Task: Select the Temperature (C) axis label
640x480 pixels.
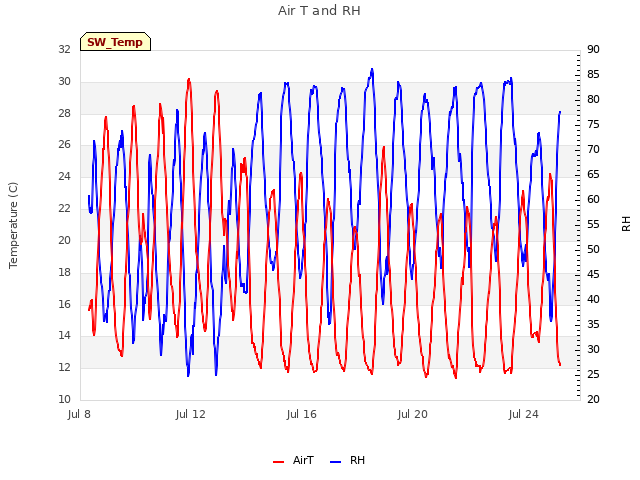Action: 13,225
